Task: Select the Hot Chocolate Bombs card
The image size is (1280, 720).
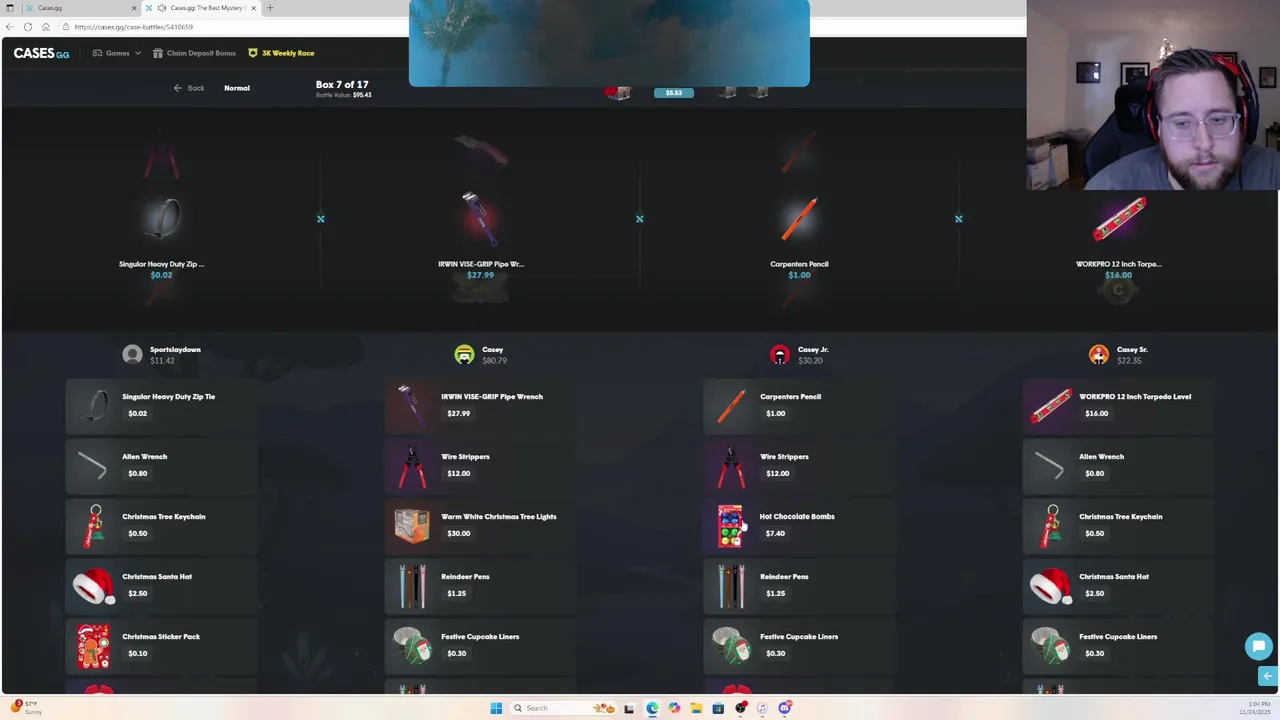Action: tap(799, 525)
